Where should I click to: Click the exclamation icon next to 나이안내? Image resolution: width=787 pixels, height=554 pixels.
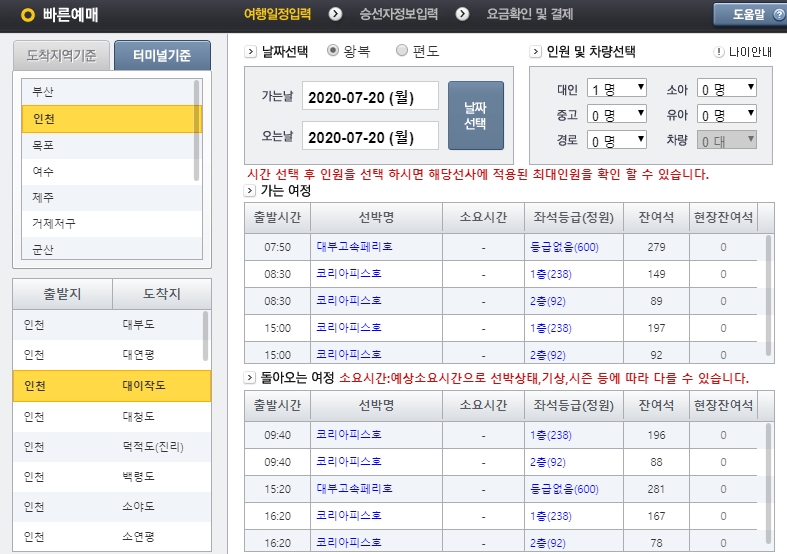719,52
